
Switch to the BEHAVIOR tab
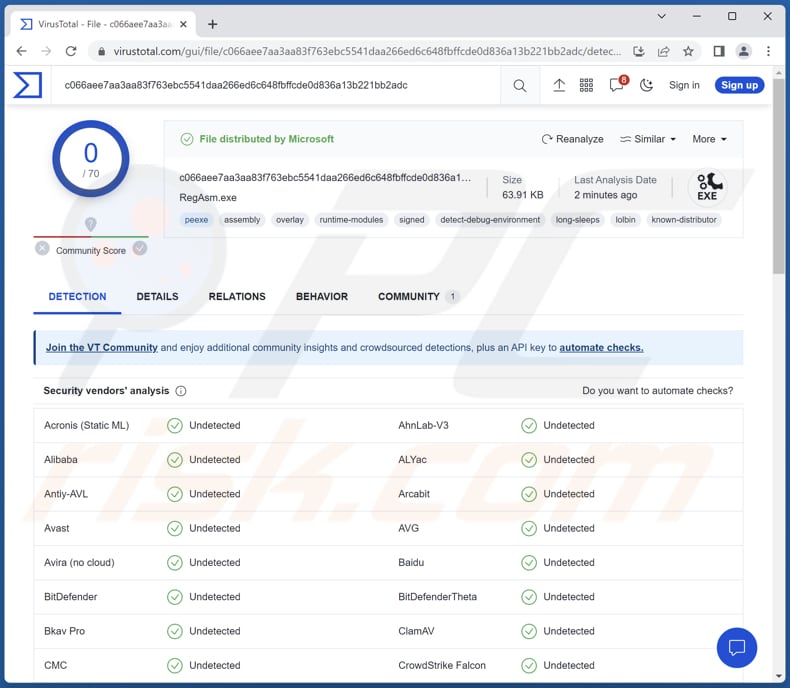click(x=321, y=296)
